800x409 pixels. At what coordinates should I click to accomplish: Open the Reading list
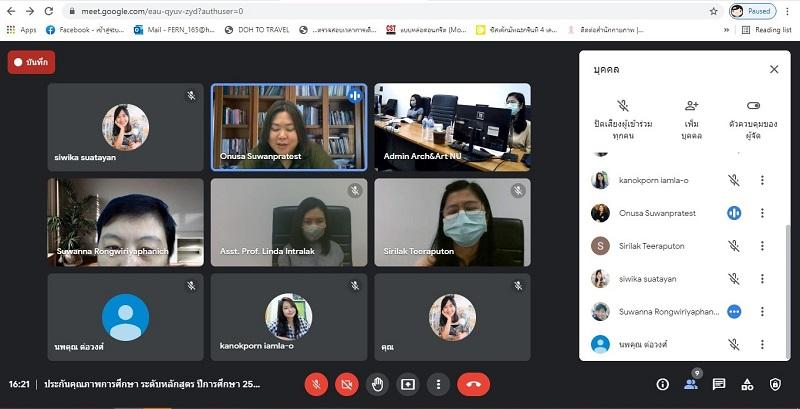click(x=767, y=30)
